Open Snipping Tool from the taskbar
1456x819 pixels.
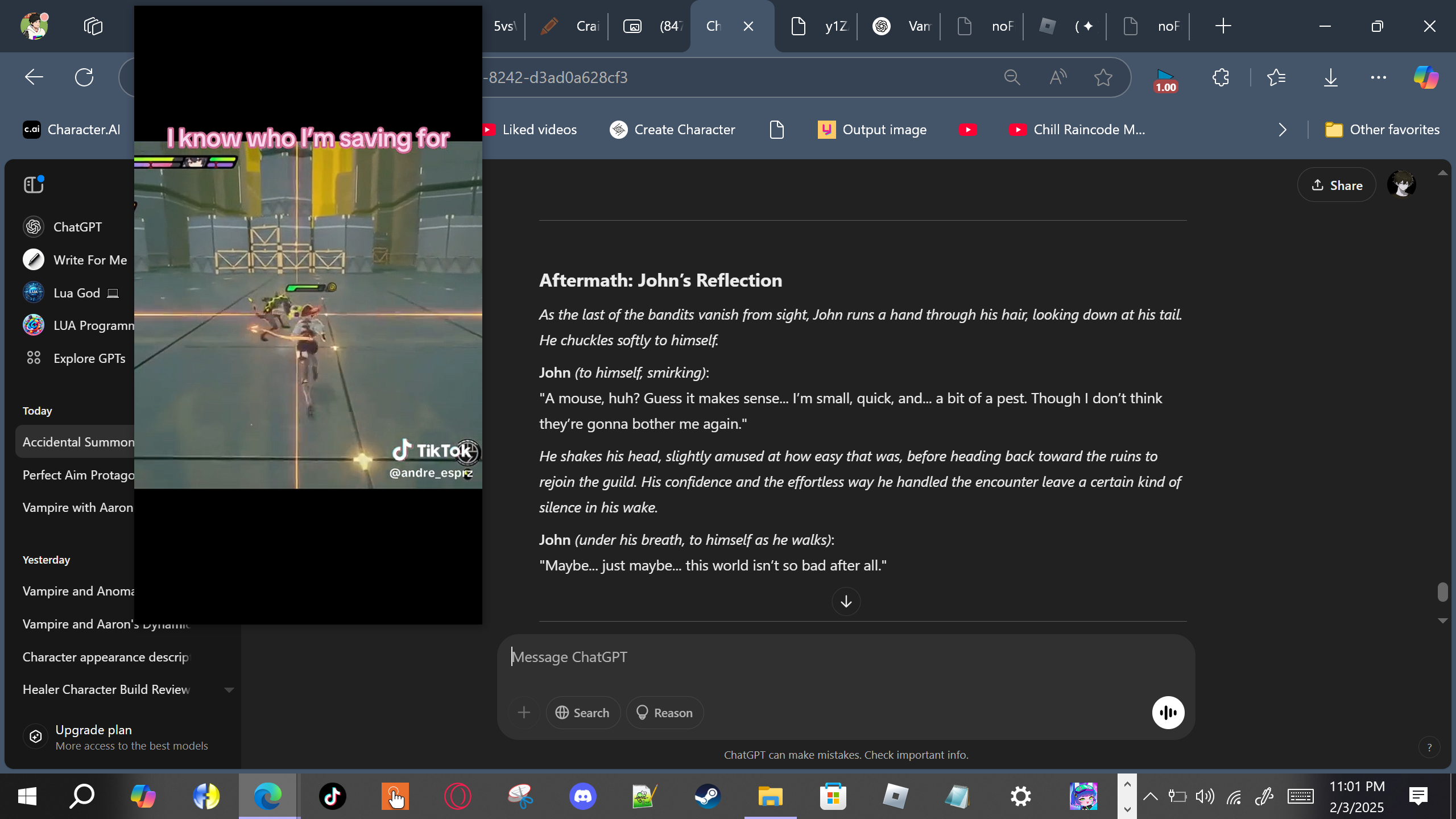click(520, 796)
